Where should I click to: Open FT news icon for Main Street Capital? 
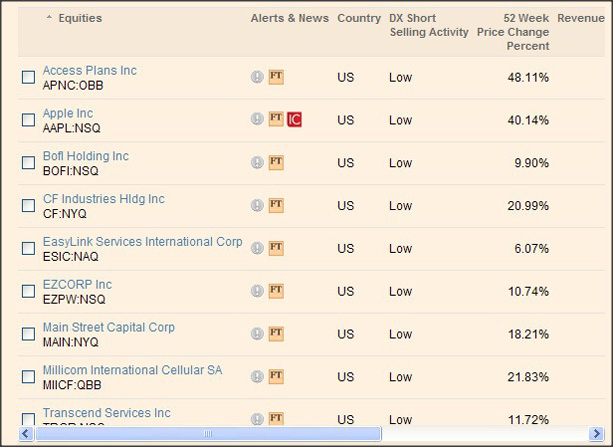(276, 334)
